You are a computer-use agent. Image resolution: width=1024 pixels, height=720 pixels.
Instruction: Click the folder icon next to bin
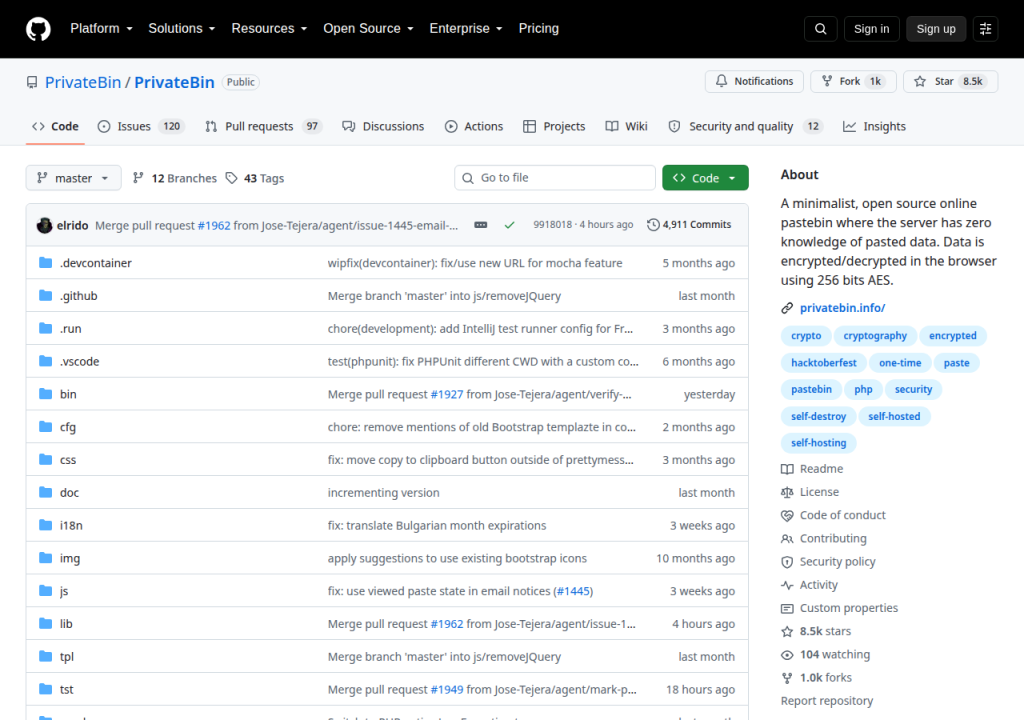[x=46, y=394]
